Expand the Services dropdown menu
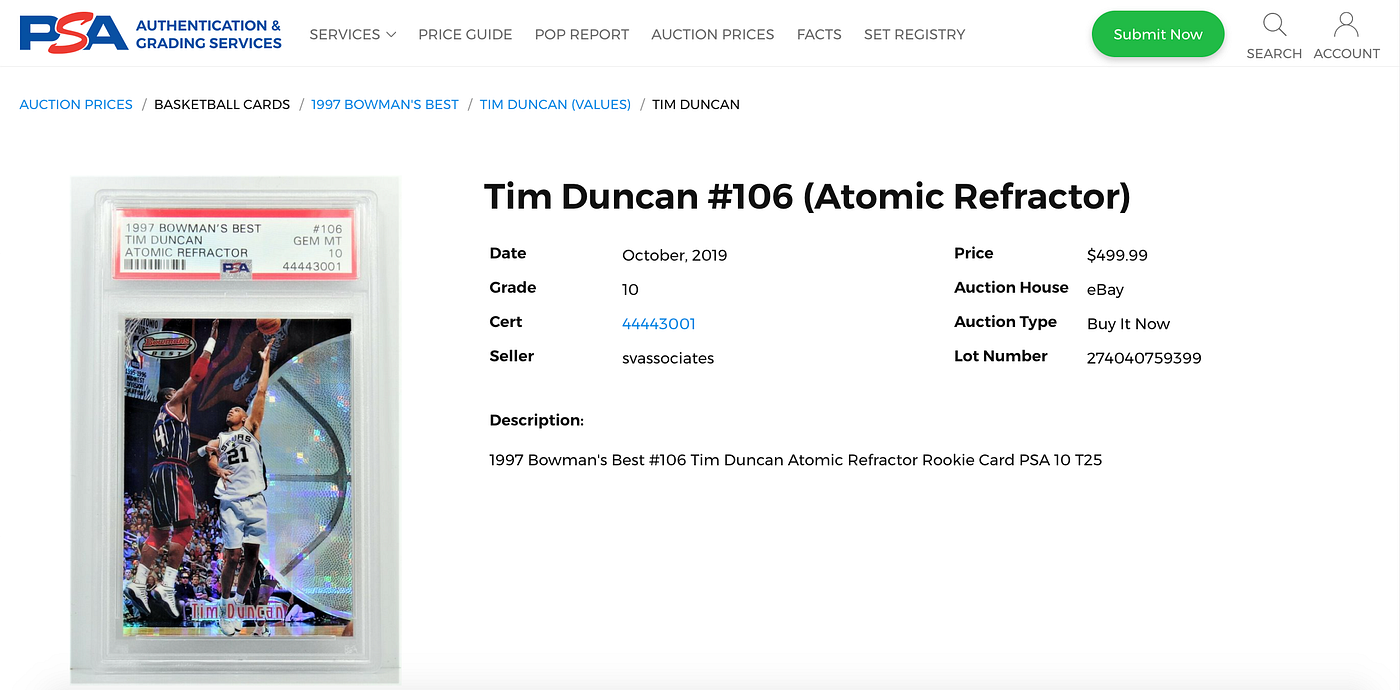The image size is (1400, 690). pyautogui.click(x=352, y=34)
